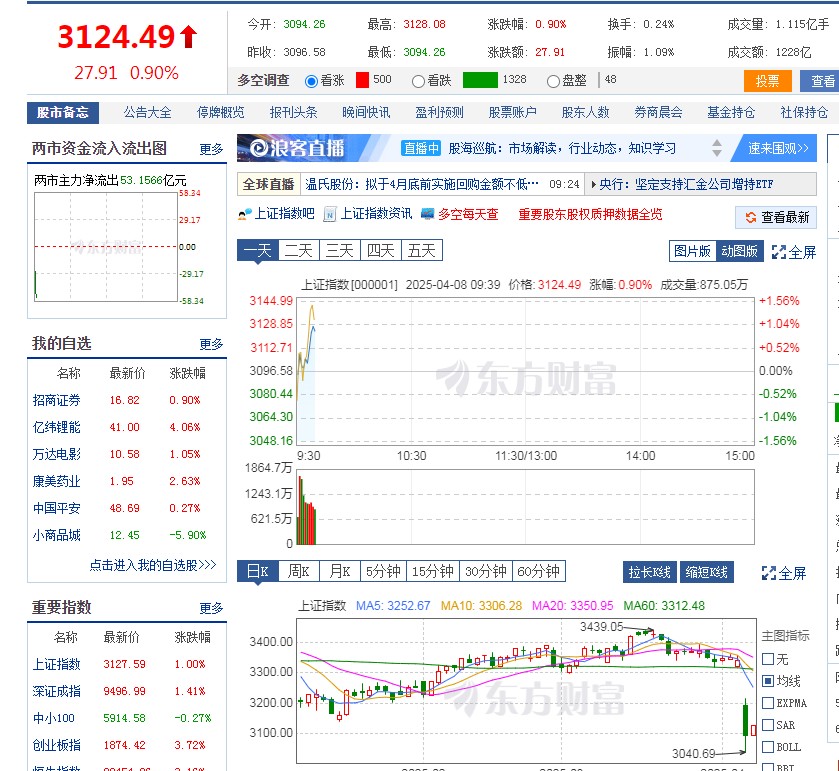The image size is (839, 771).
Task: Click the 上证指数资讯 document icon
Action: tap(330, 215)
